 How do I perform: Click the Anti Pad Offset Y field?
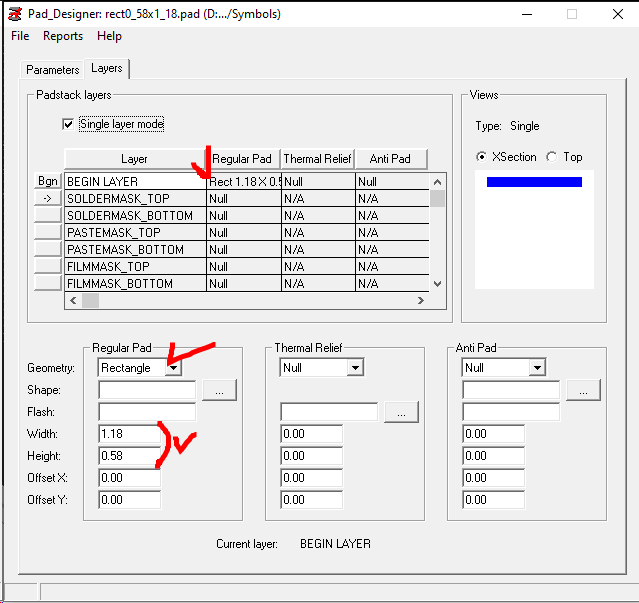pyautogui.click(x=494, y=500)
